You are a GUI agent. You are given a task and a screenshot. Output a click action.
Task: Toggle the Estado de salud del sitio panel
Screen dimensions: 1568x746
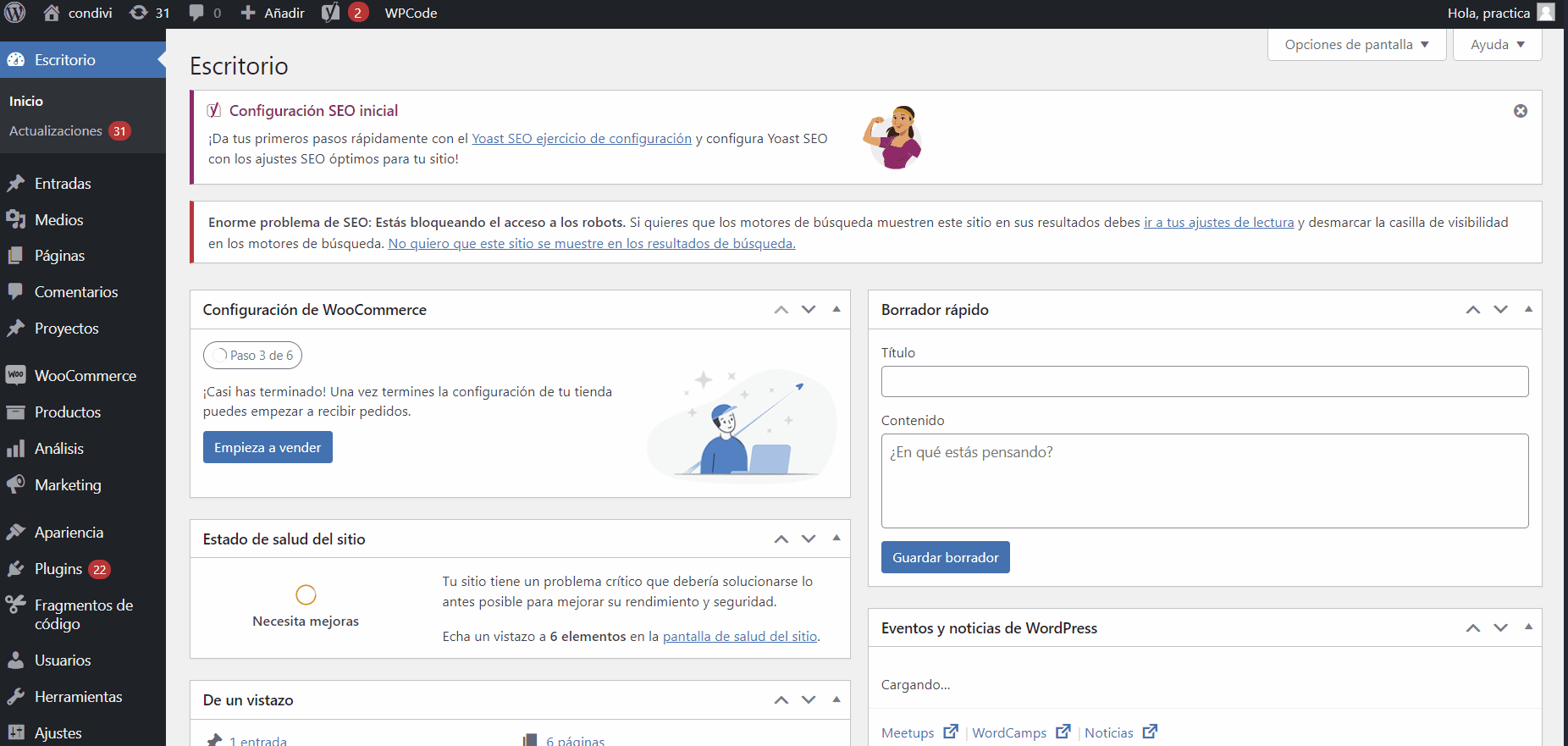[836, 539]
